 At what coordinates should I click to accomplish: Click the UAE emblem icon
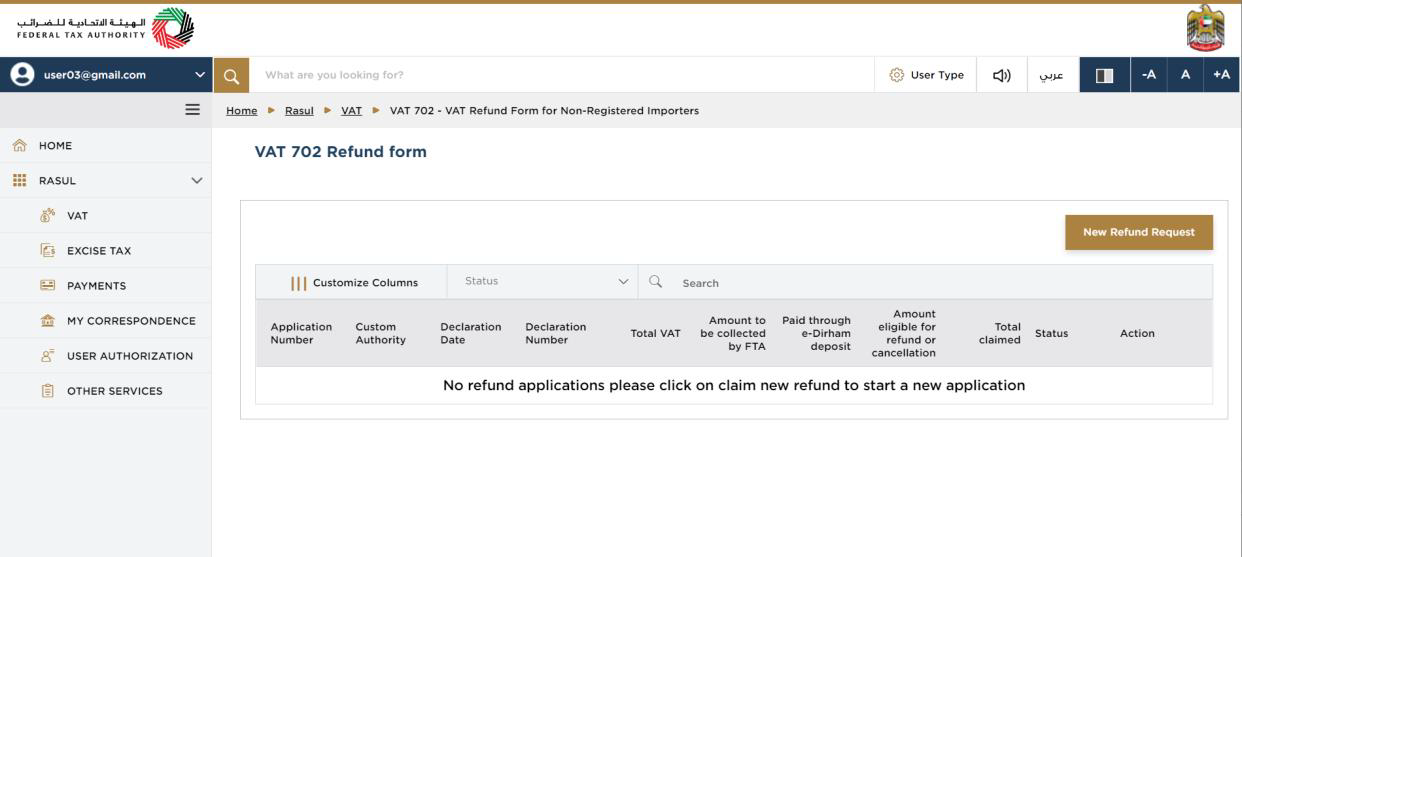[1205, 28]
